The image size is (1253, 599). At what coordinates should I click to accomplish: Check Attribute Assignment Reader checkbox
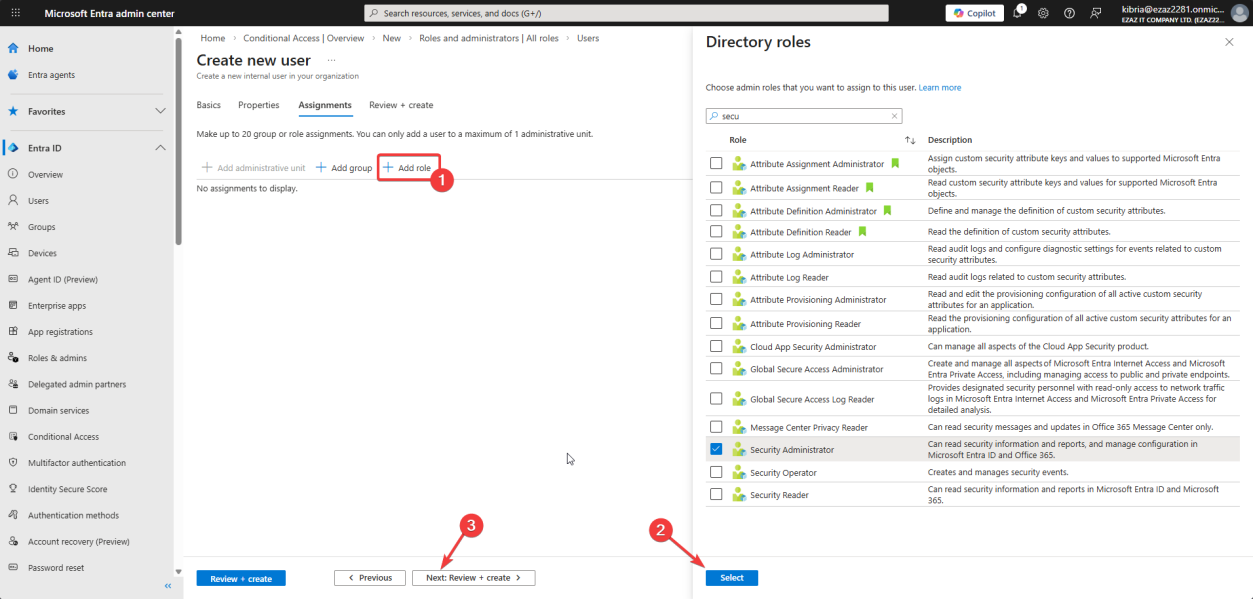pos(716,187)
